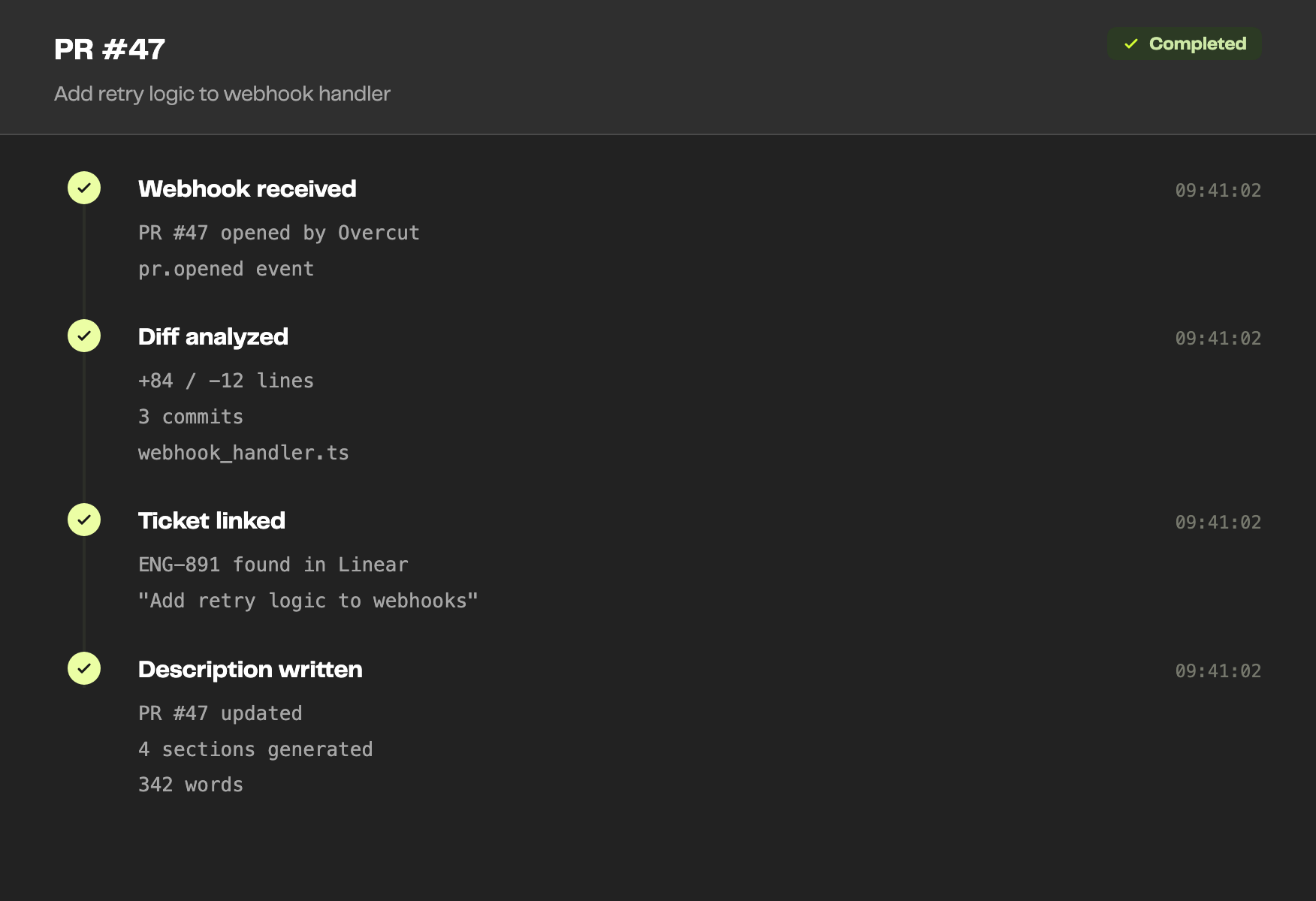The height and width of the screenshot is (901, 1316).
Task: Click the Description written timestamp 09:41:02
Action: coord(1218,670)
